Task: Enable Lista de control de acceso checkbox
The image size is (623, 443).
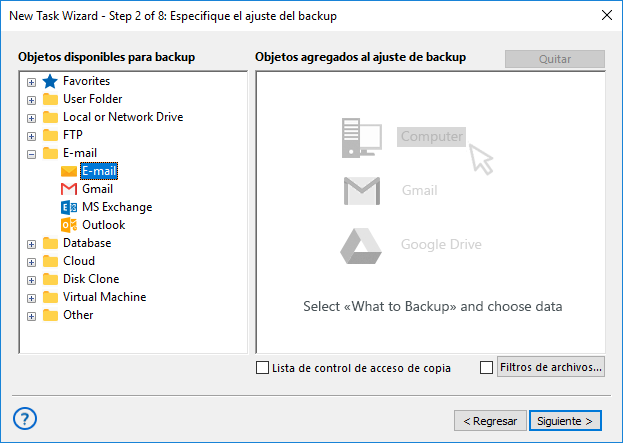Action: pyautogui.click(x=263, y=368)
